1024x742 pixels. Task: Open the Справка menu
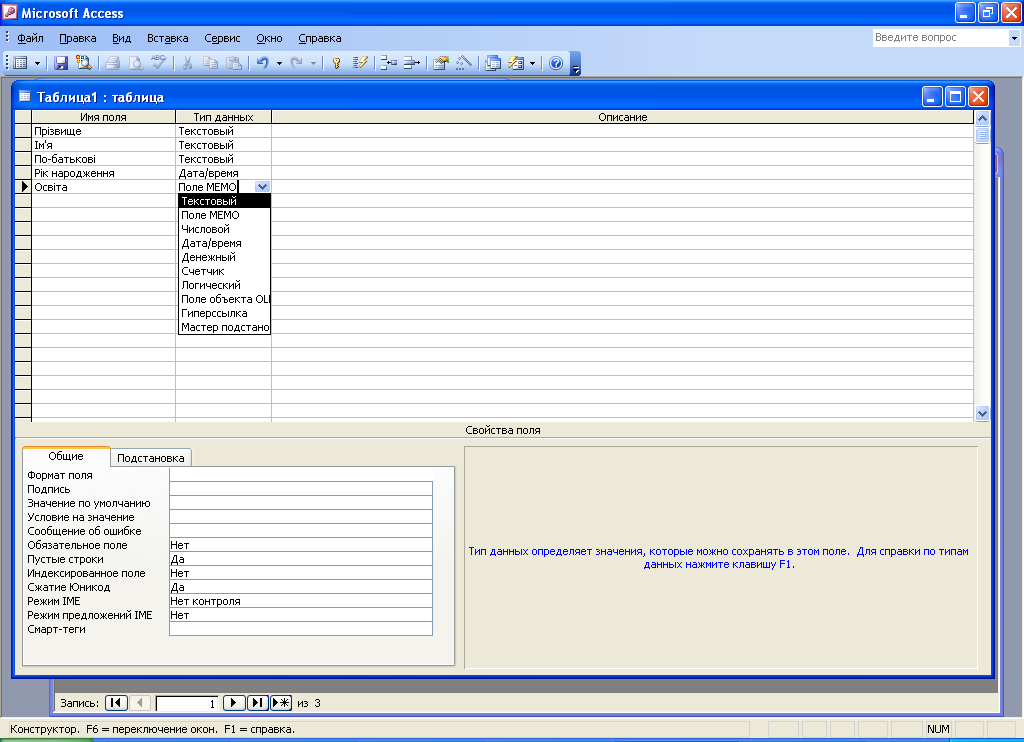click(319, 38)
